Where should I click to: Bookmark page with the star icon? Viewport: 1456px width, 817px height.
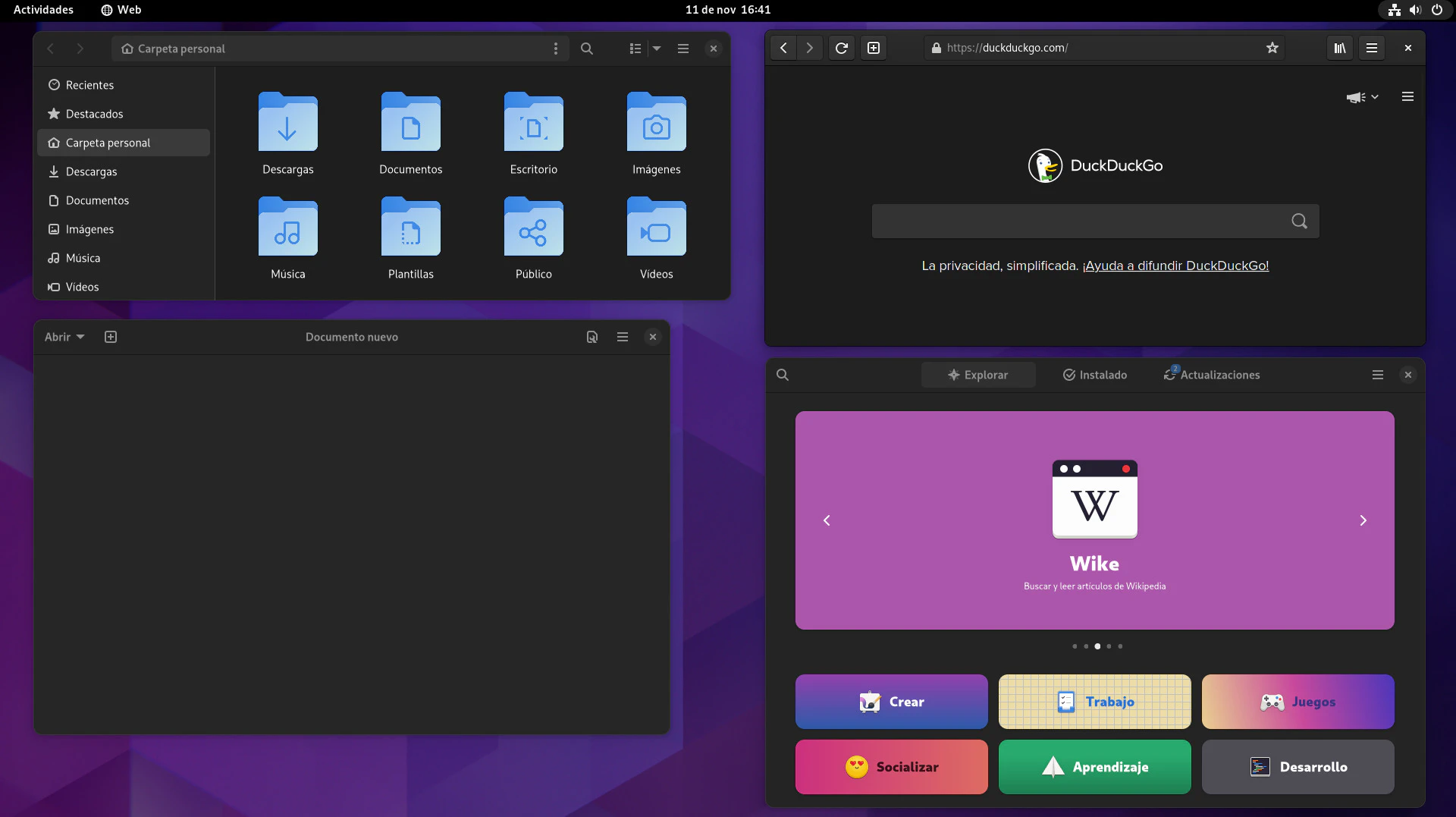(1272, 48)
